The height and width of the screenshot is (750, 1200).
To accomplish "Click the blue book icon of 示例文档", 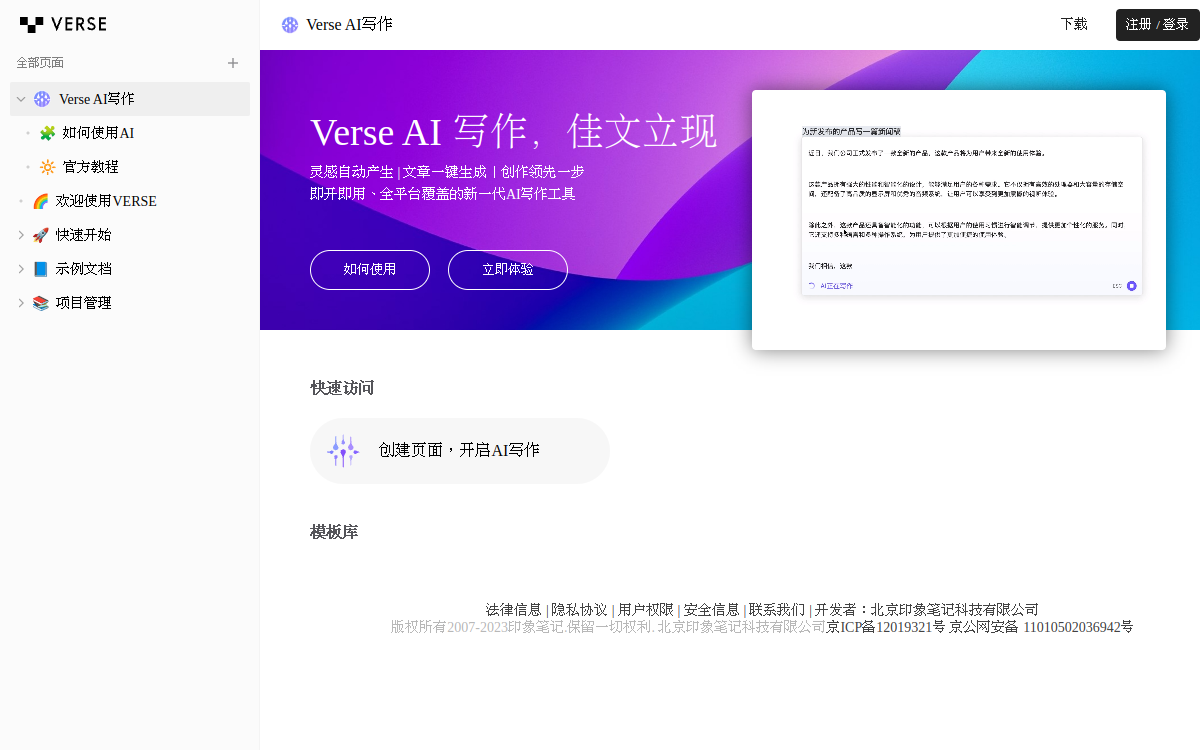I will pos(40,269).
